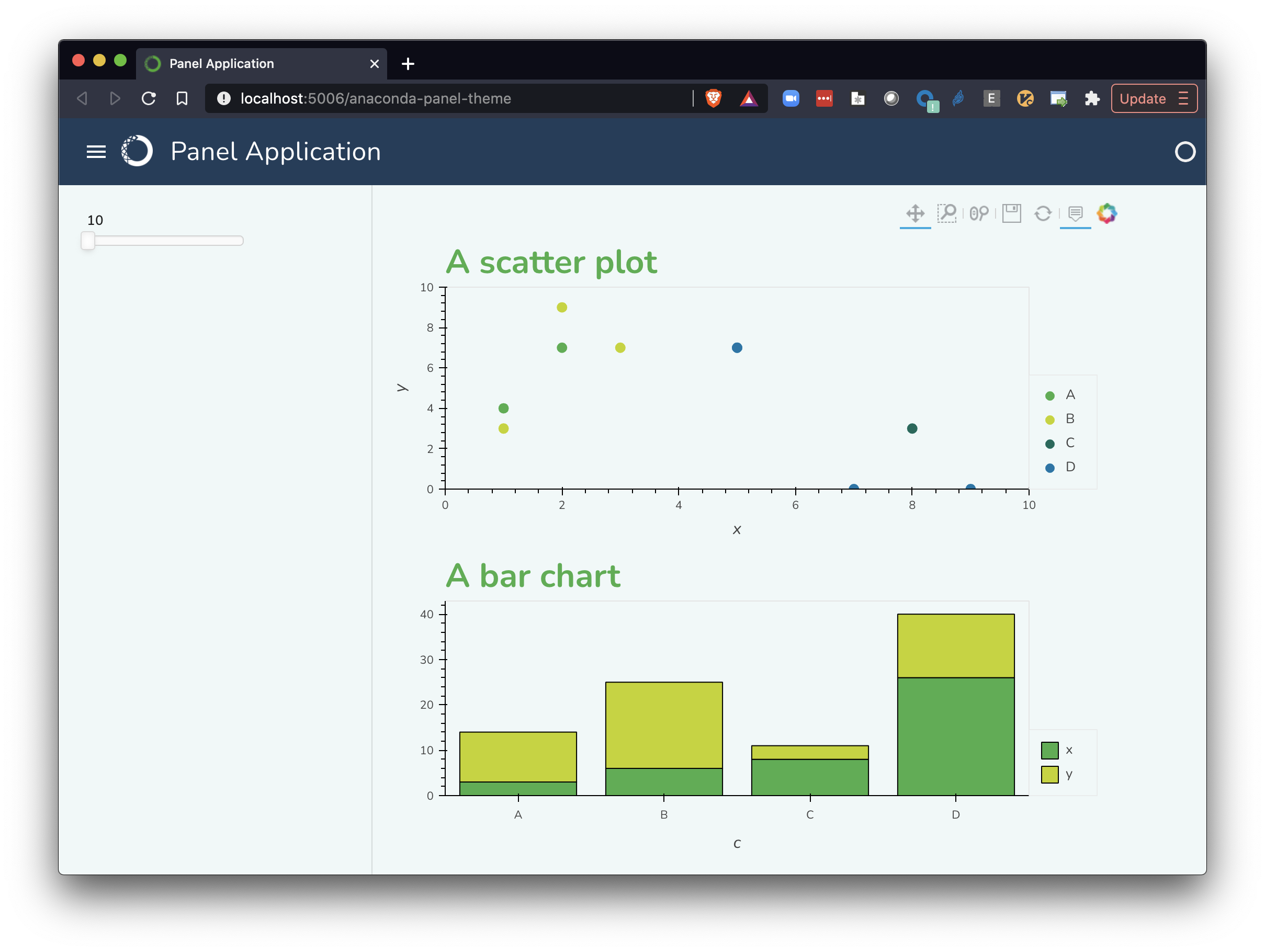
Task: Click the Anaconda logo in header
Action: [137, 152]
